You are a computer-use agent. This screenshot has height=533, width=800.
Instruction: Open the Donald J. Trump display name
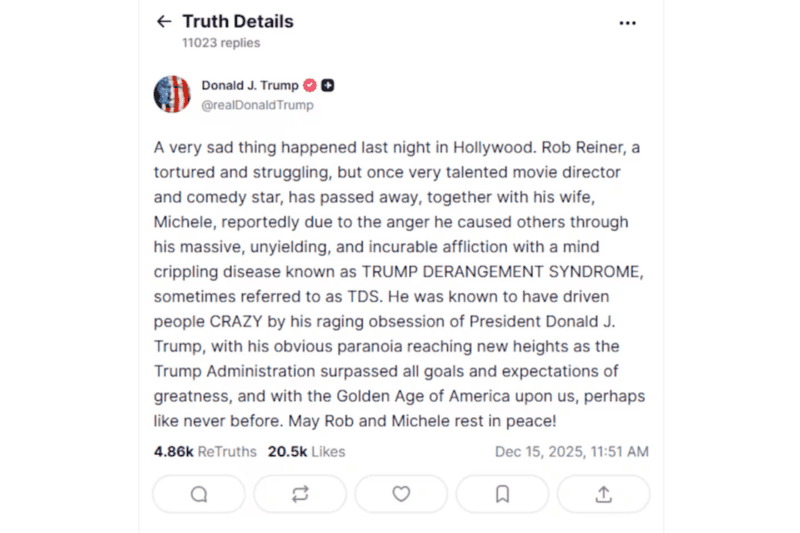(x=250, y=86)
